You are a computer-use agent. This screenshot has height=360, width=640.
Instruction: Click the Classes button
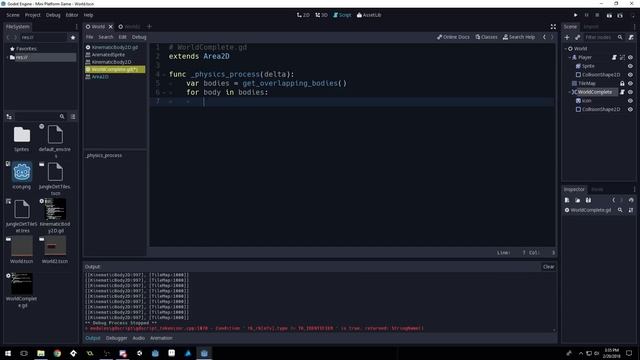tap(487, 37)
